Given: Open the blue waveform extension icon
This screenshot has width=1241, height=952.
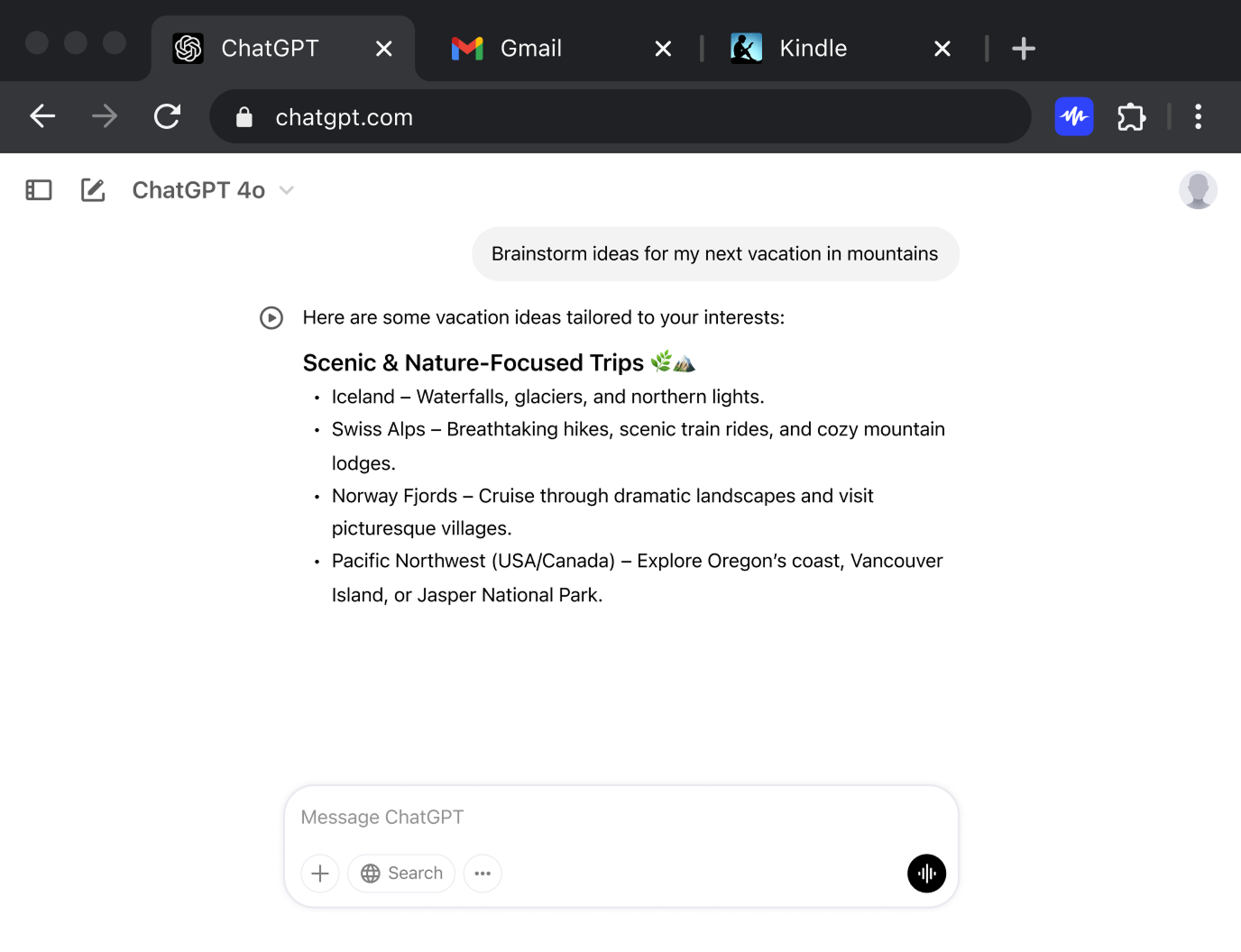Looking at the screenshot, I should pos(1074,116).
